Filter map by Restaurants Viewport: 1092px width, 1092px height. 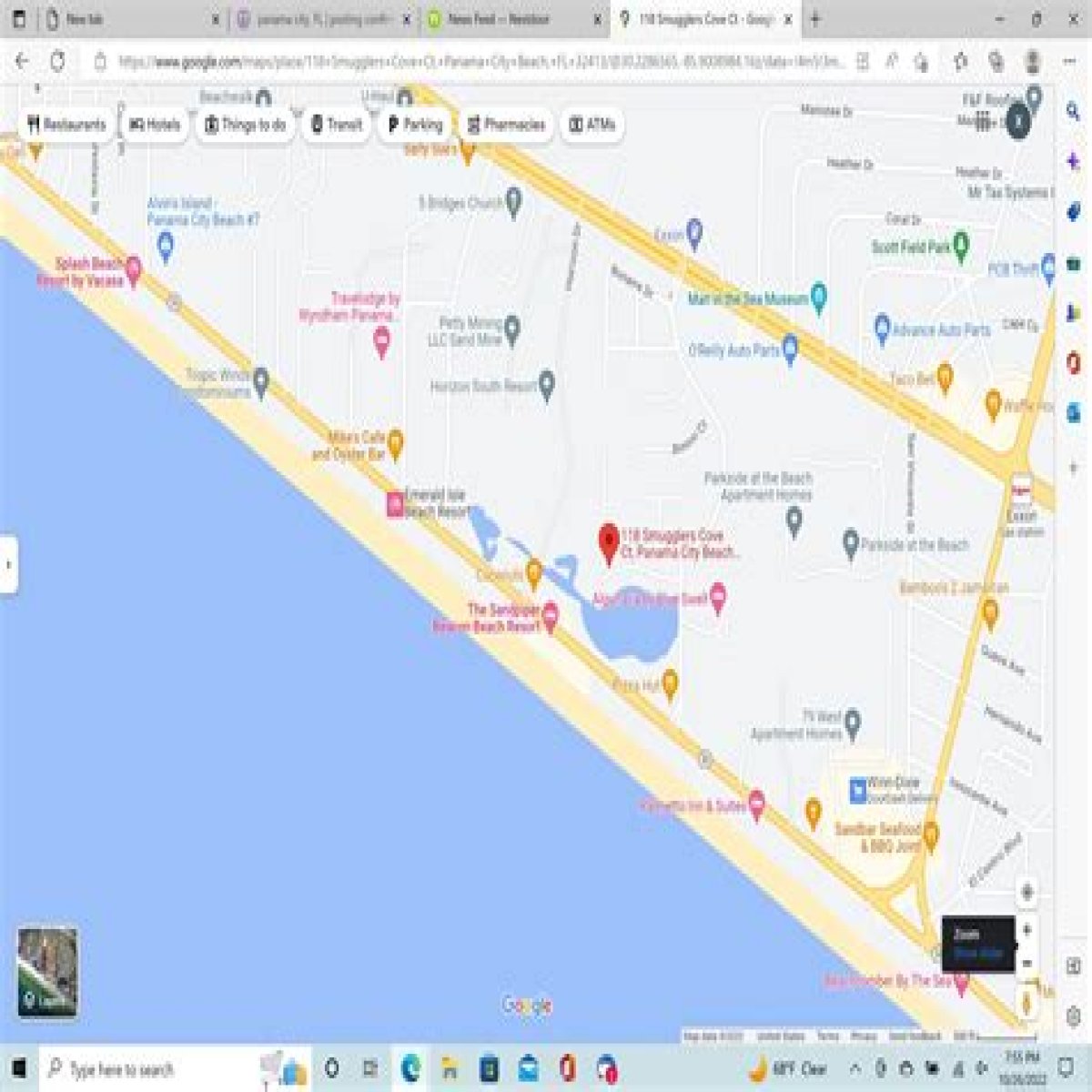pos(66,125)
